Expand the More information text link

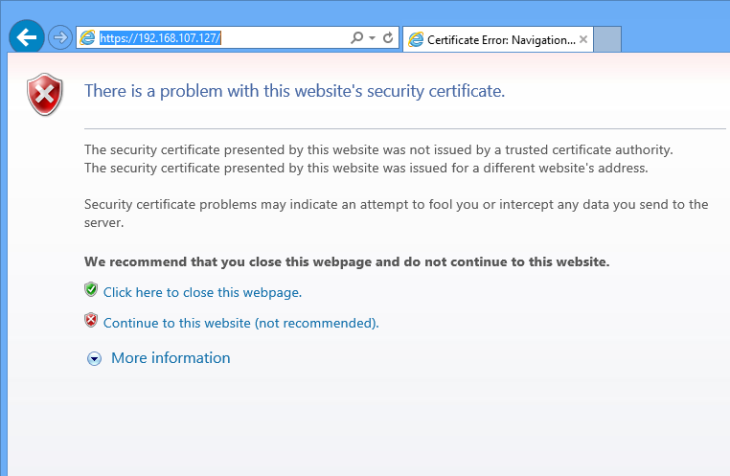(170, 358)
